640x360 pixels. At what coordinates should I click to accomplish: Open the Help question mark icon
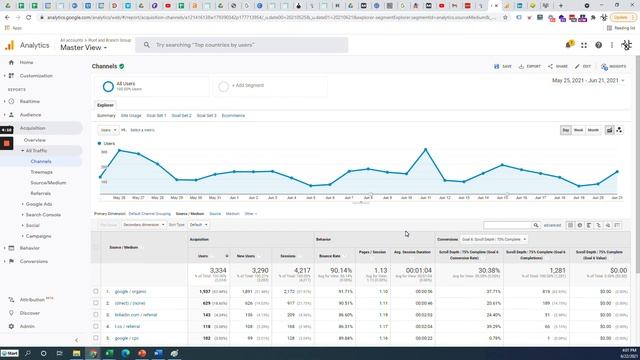coord(598,45)
